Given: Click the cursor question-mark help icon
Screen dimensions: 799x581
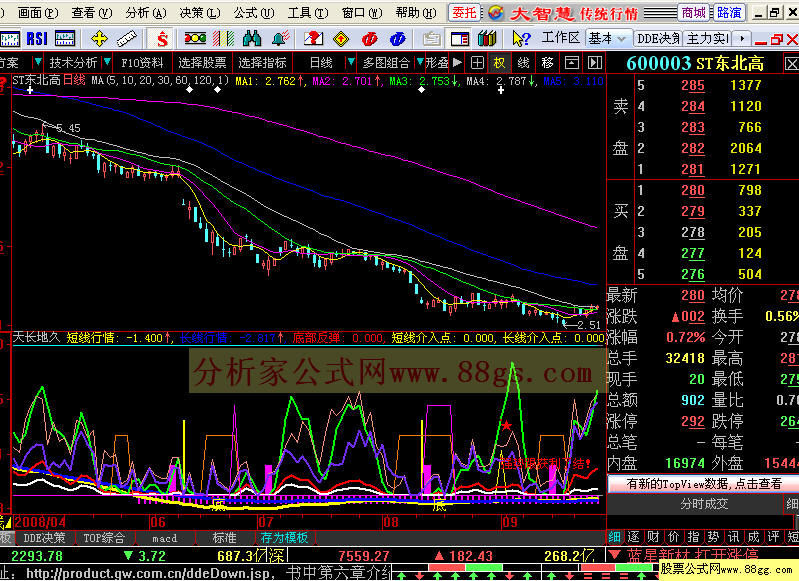Looking at the screenshot, I should tap(521, 39).
